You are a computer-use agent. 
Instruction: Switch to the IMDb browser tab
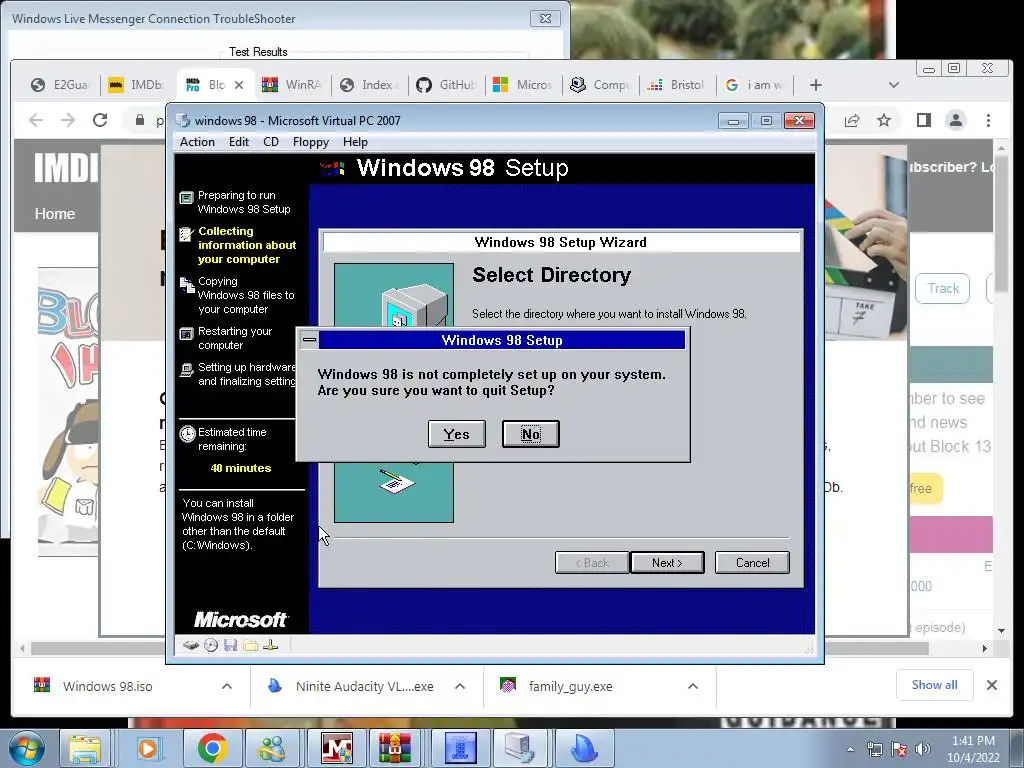pos(137,85)
